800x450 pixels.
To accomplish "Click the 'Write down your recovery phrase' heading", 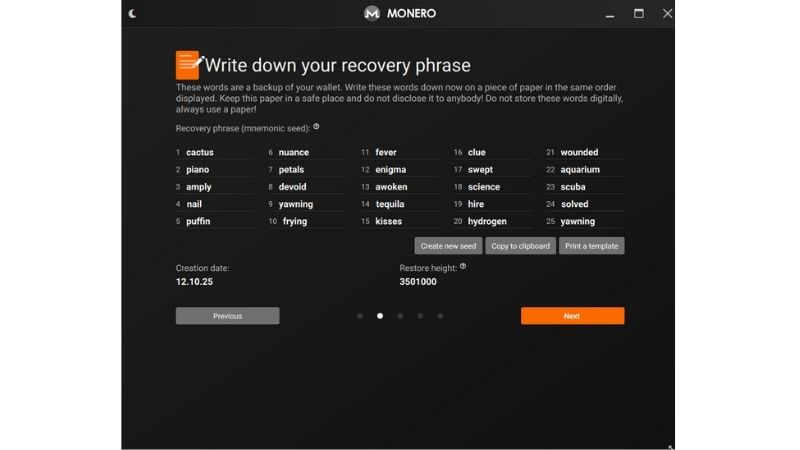I will pos(338,65).
